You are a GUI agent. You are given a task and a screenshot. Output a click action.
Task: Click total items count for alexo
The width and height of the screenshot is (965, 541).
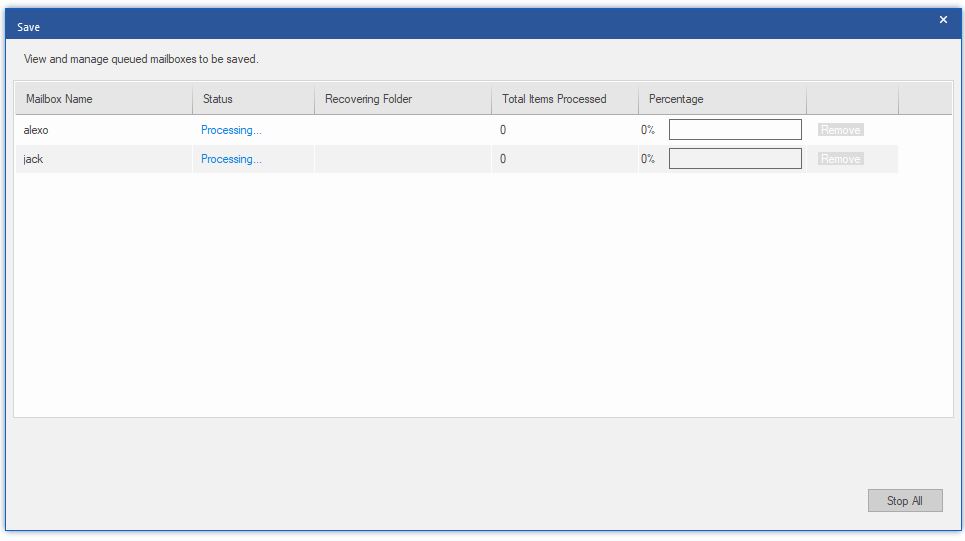[503, 130]
